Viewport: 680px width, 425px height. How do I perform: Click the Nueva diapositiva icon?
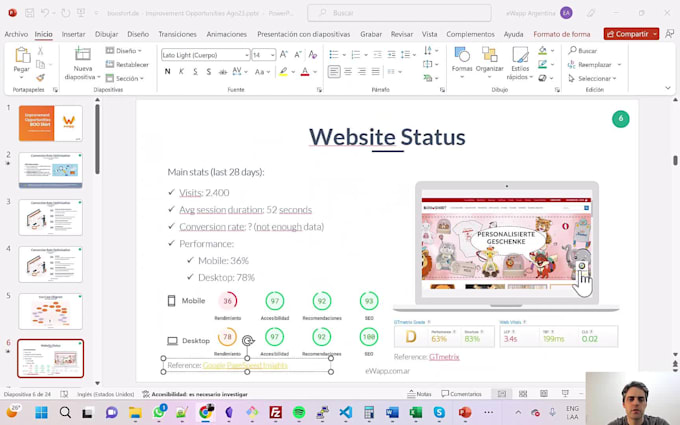pos(82,55)
